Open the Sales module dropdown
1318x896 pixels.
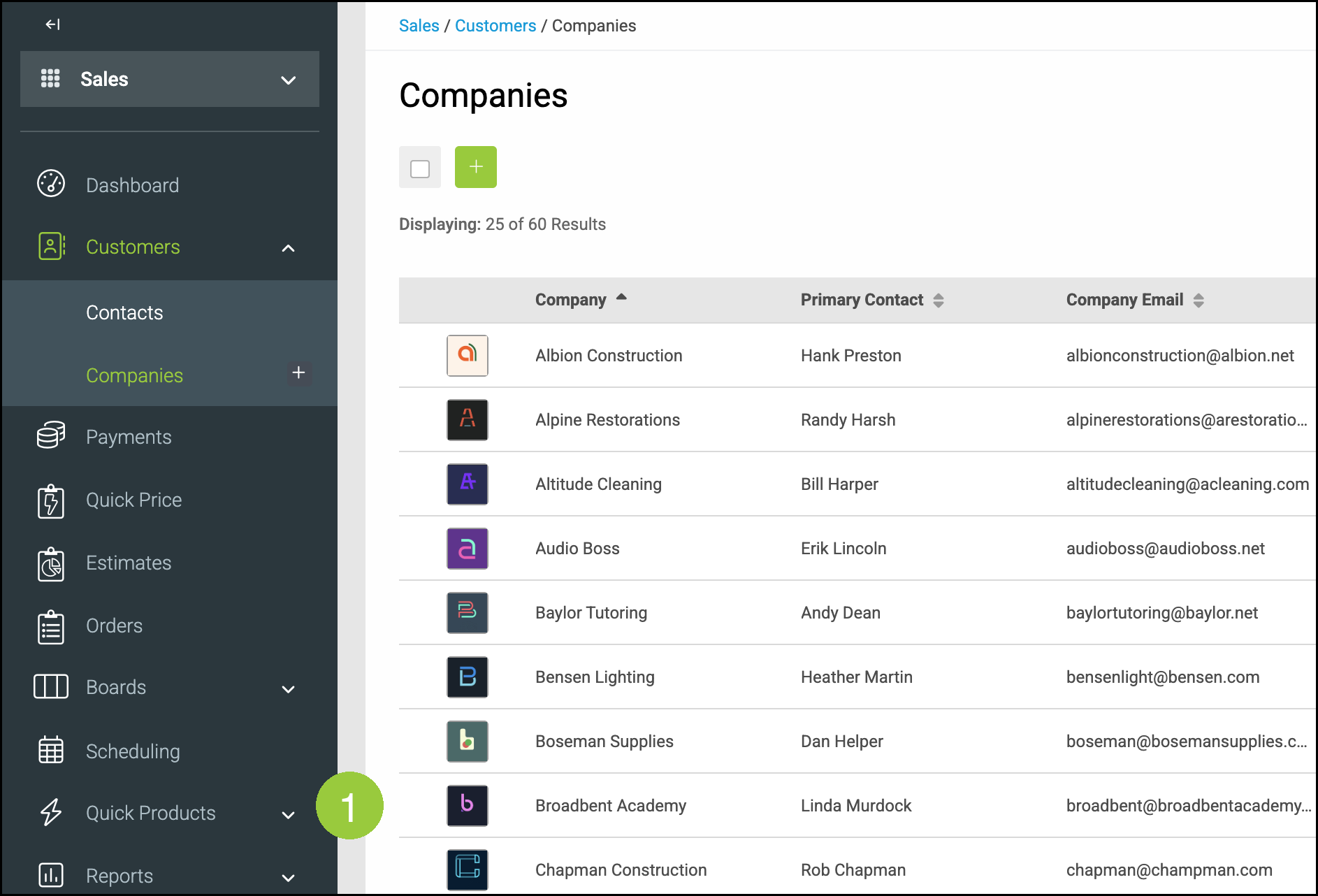tap(170, 79)
